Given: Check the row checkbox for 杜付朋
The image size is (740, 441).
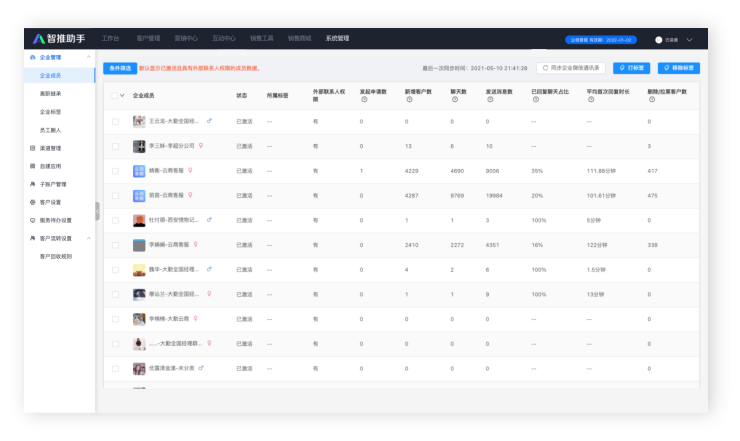Looking at the screenshot, I should click(x=115, y=220).
